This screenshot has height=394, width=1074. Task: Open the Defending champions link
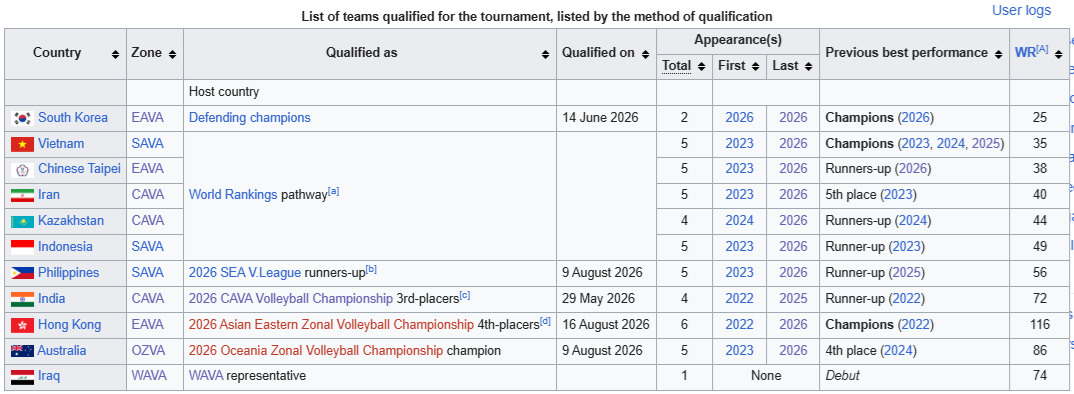(x=249, y=118)
